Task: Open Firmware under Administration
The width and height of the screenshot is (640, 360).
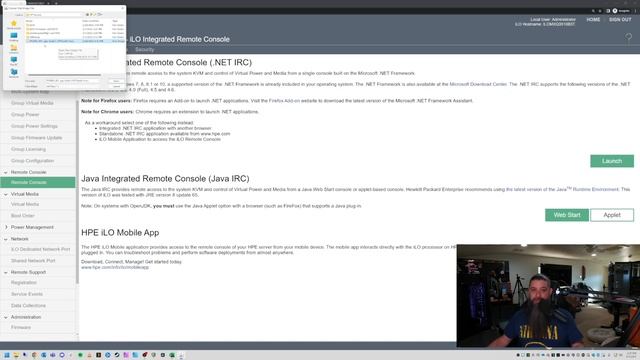Action: [x=21, y=327]
